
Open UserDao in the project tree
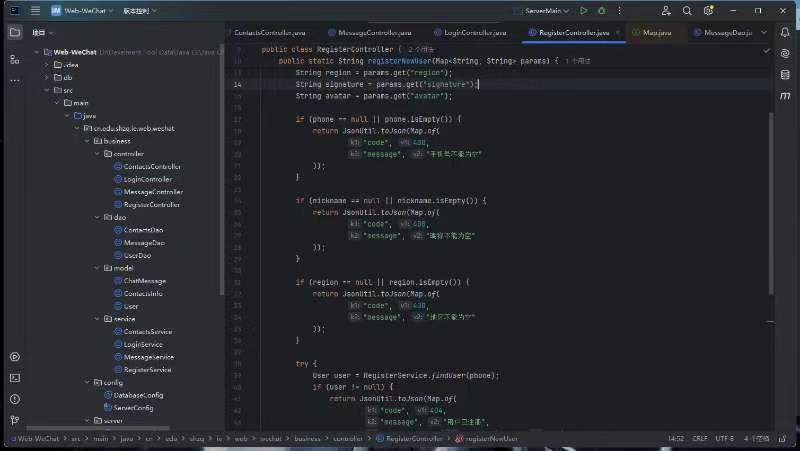point(137,255)
